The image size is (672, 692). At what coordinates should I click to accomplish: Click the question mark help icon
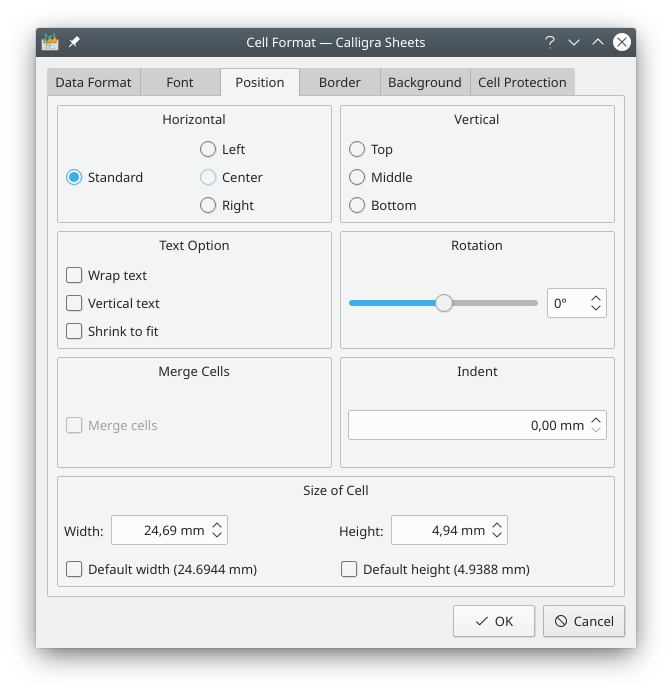point(550,42)
